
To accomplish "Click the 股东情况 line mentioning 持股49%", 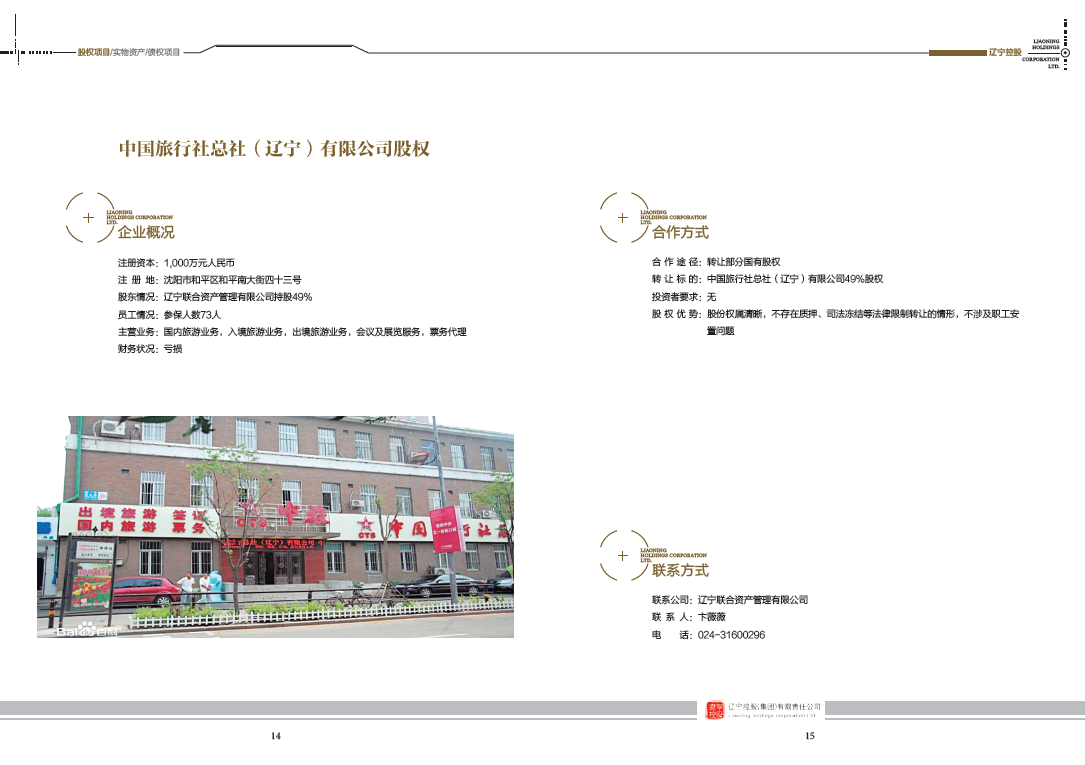I will pyautogui.click(x=215, y=297).
